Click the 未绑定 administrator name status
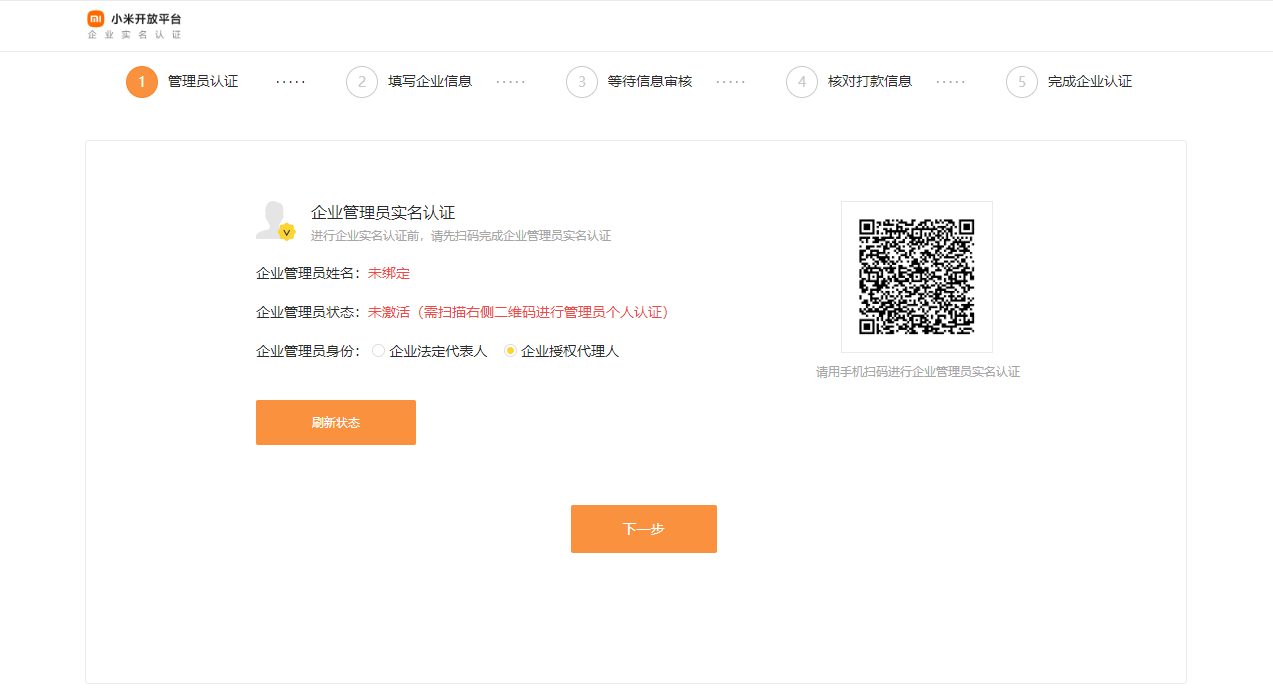 tap(389, 273)
